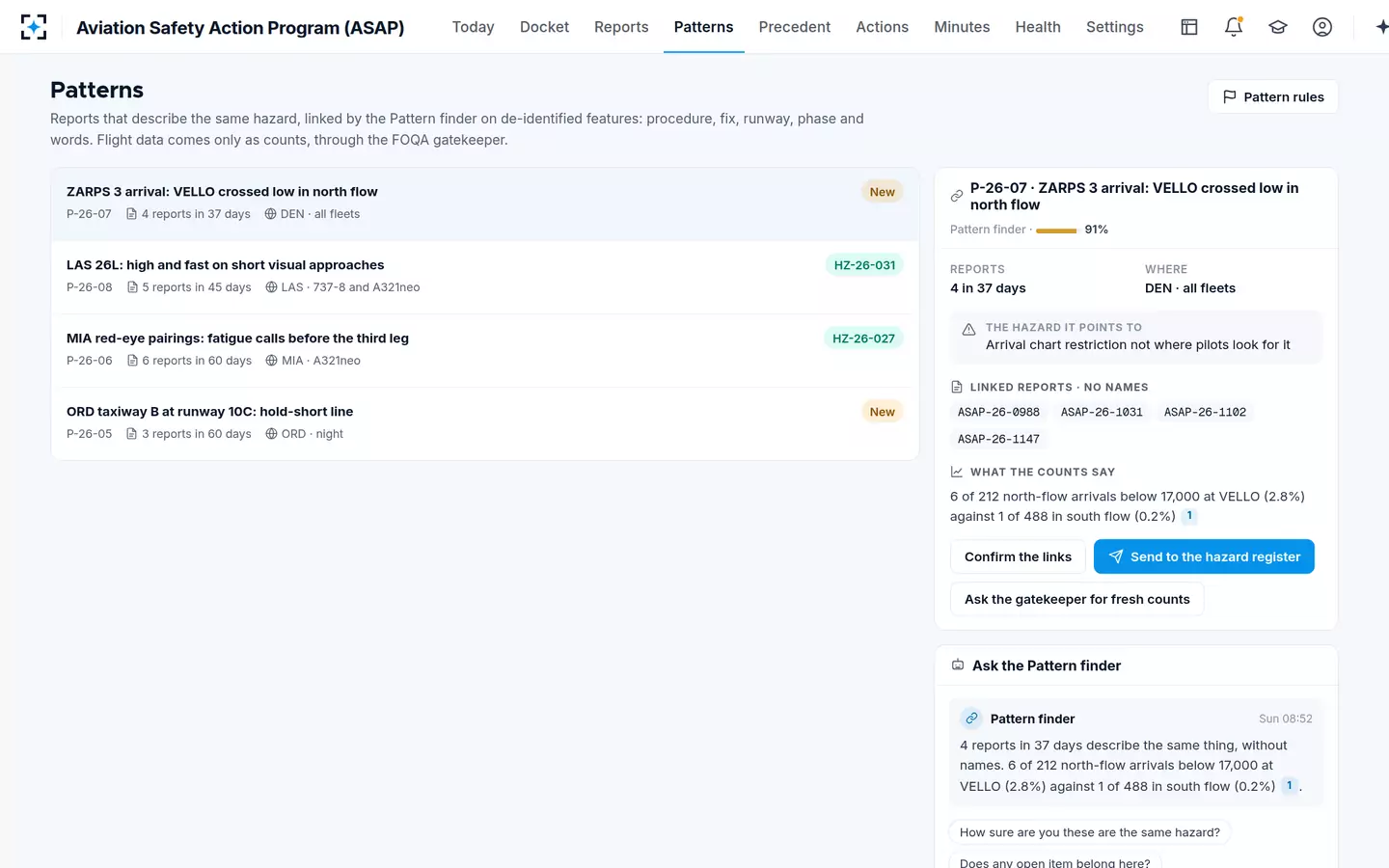
Task: Click the New badge on ORD row
Action: click(x=882, y=412)
